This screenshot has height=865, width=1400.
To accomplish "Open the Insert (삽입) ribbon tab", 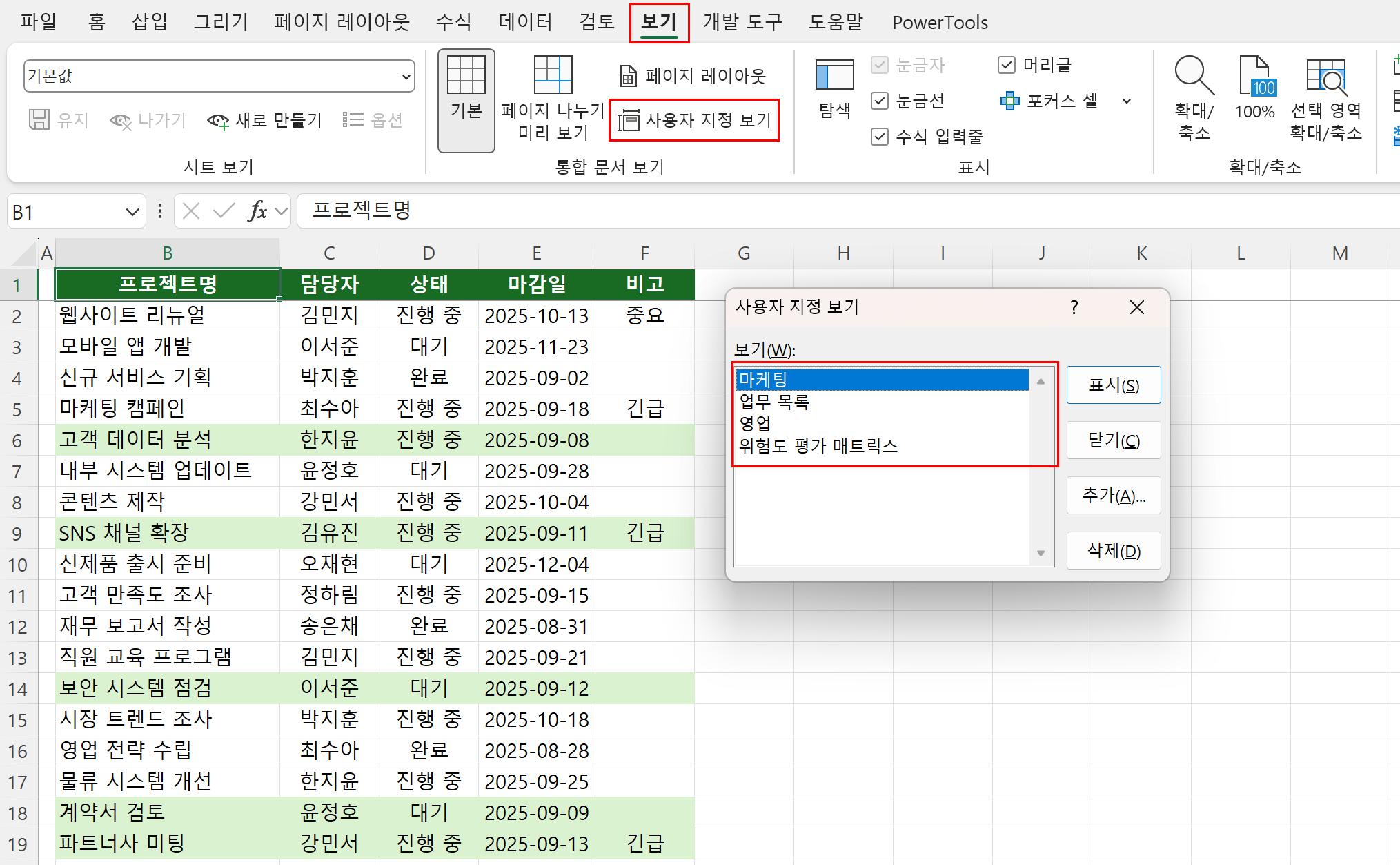I will (x=149, y=22).
